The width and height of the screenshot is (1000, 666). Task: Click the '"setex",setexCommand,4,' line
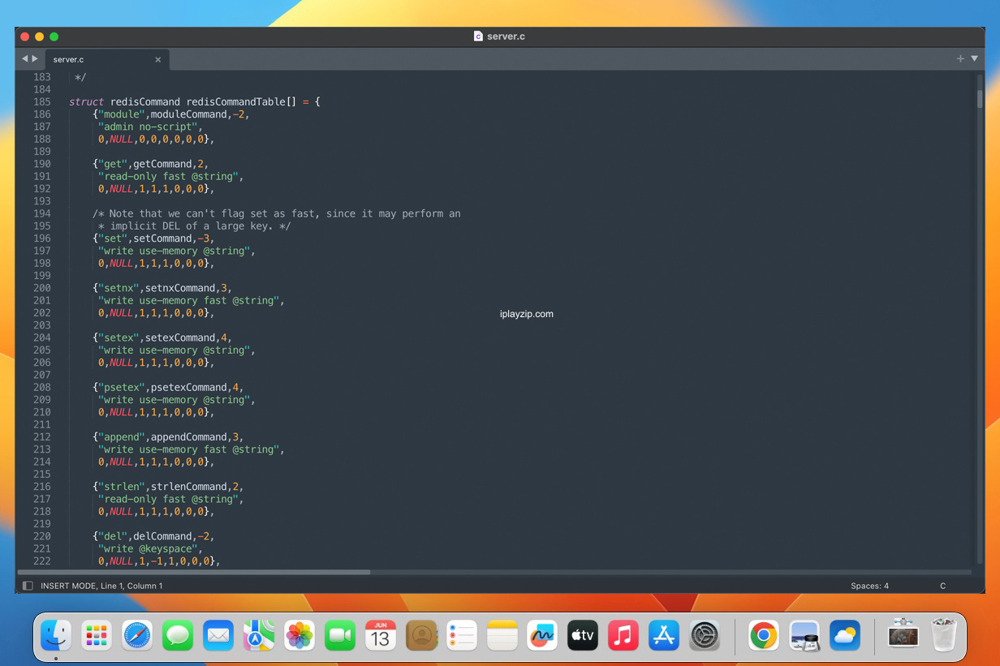(x=162, y=338)
